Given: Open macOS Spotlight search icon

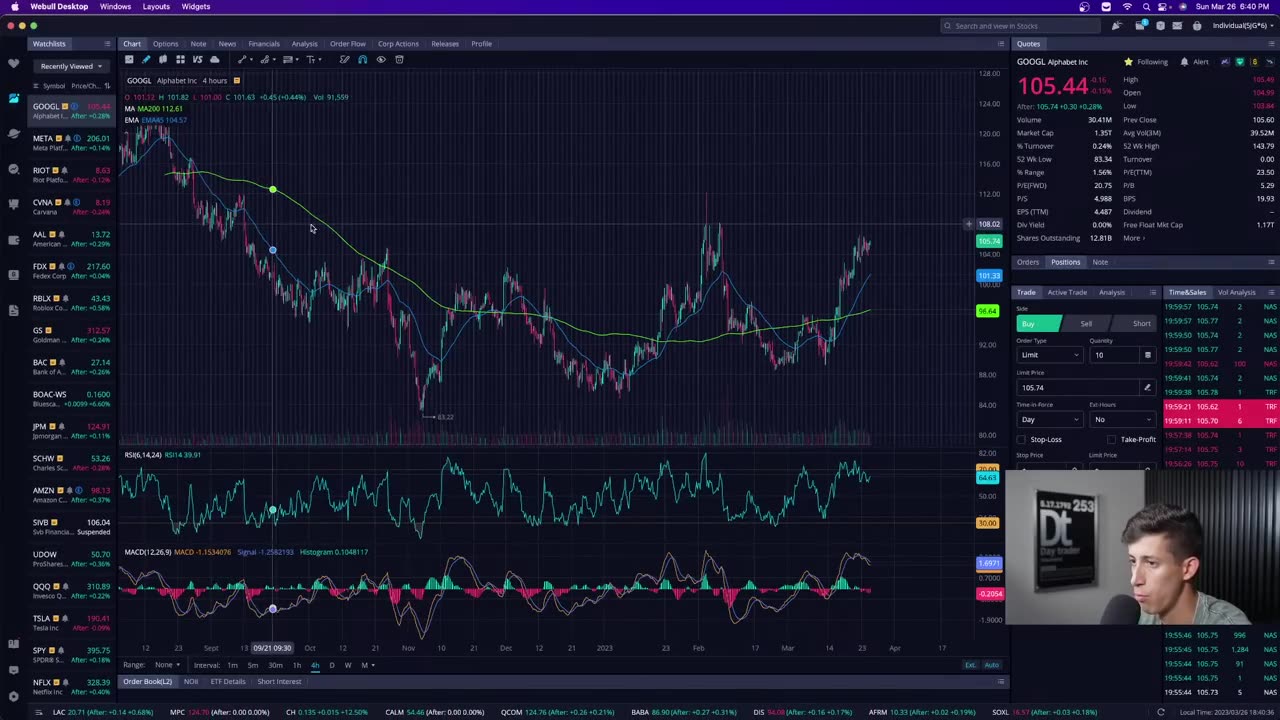Looking at the screenshot, I should 1146,6.
